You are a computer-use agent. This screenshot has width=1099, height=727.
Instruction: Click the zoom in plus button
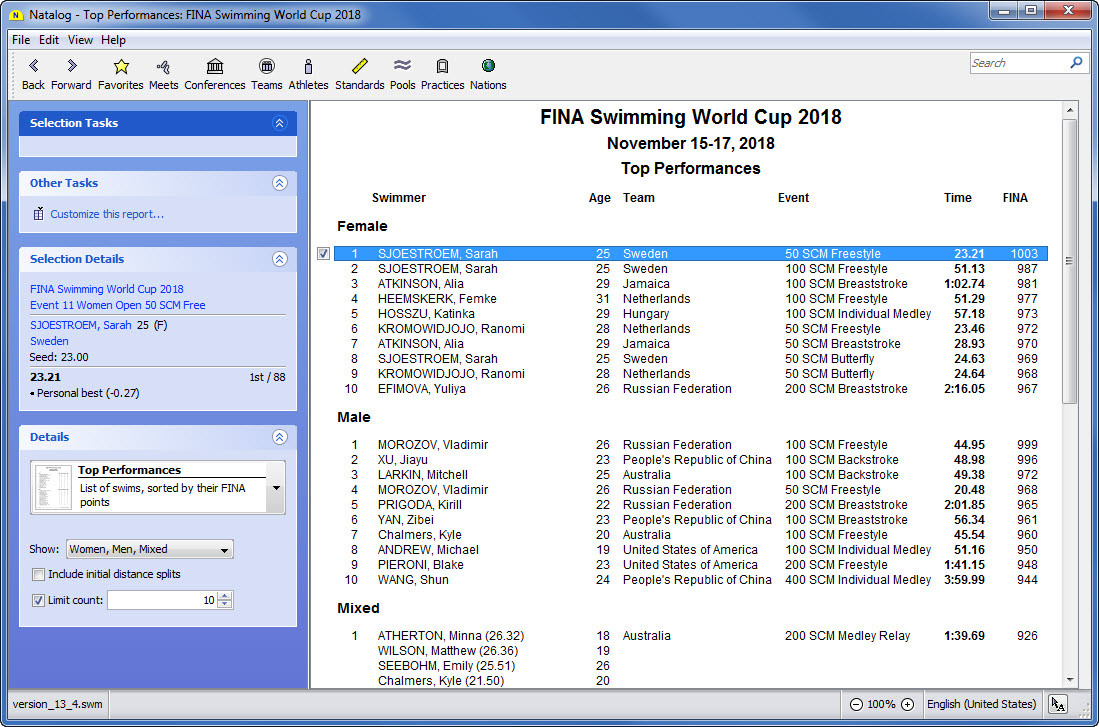907,704
